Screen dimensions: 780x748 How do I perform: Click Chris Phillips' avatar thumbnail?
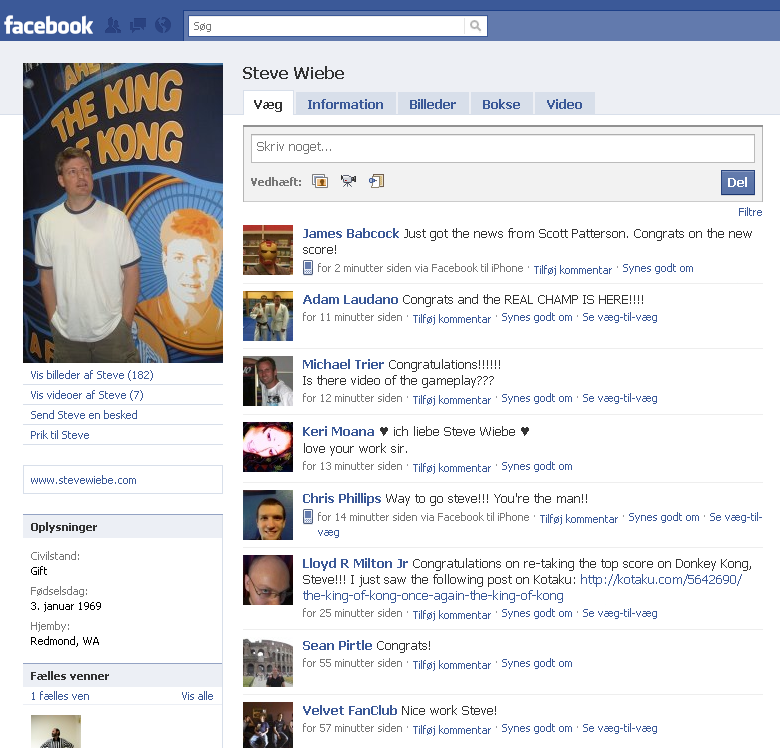pos(268,515)
